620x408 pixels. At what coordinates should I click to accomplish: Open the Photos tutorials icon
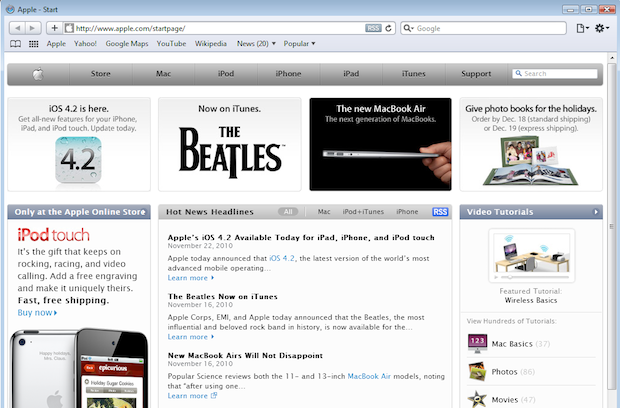click(x=477, y=371)
